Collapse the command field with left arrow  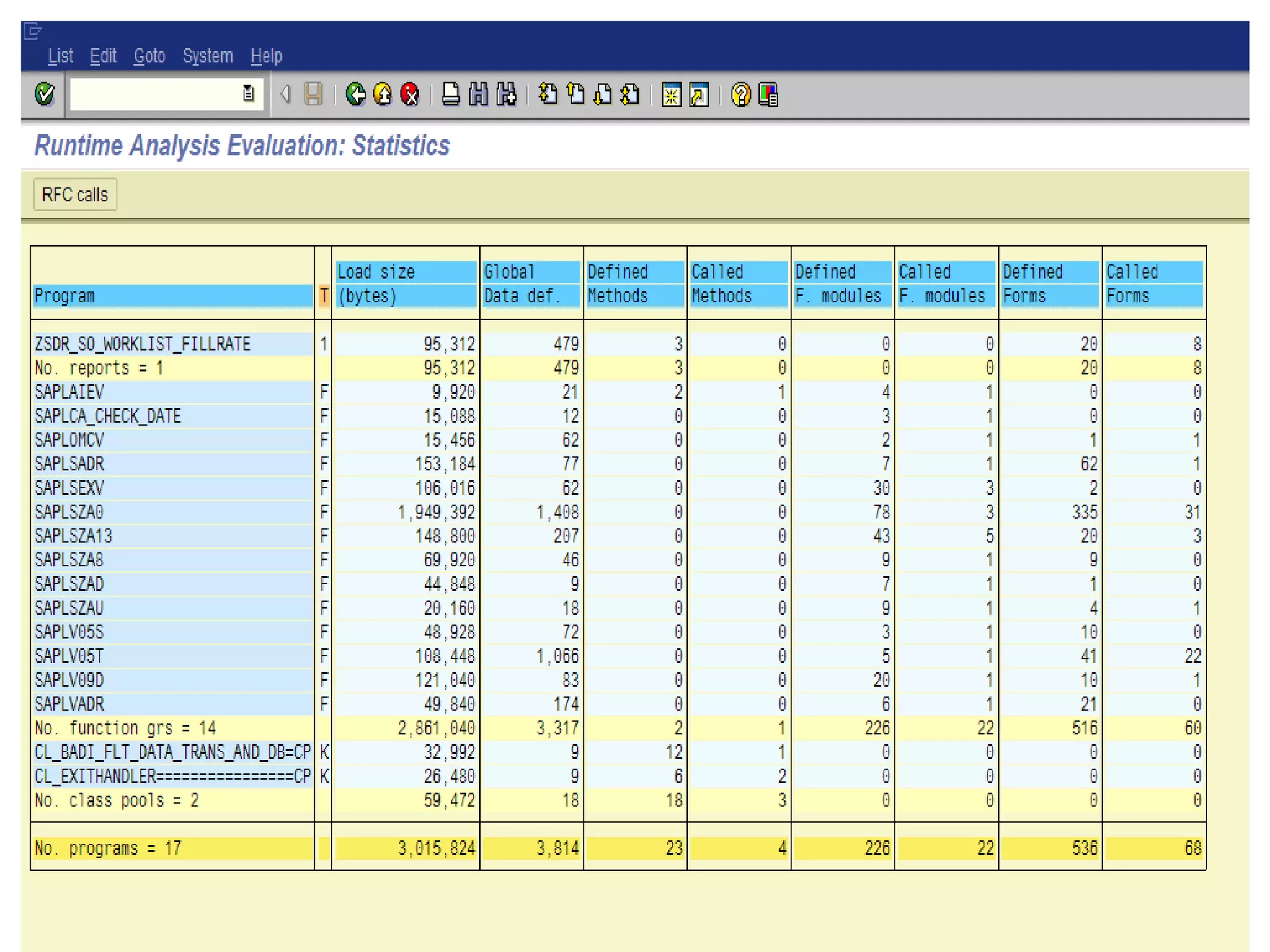point(285,95)
